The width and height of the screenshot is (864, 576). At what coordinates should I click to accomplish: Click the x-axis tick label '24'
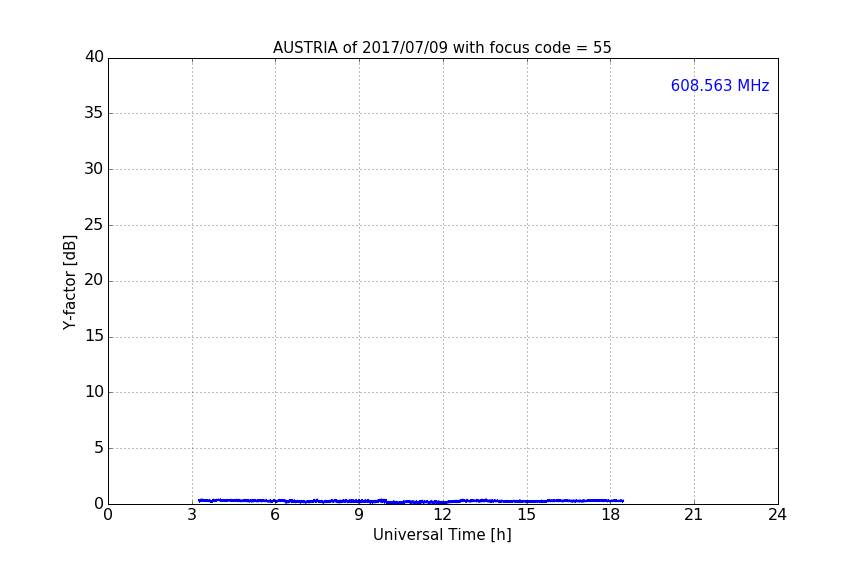coord(777,515)
